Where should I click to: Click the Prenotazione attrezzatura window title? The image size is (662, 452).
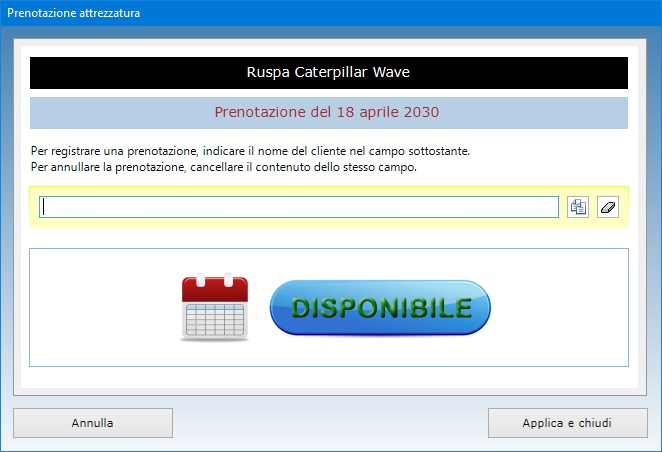pos(73,13)
